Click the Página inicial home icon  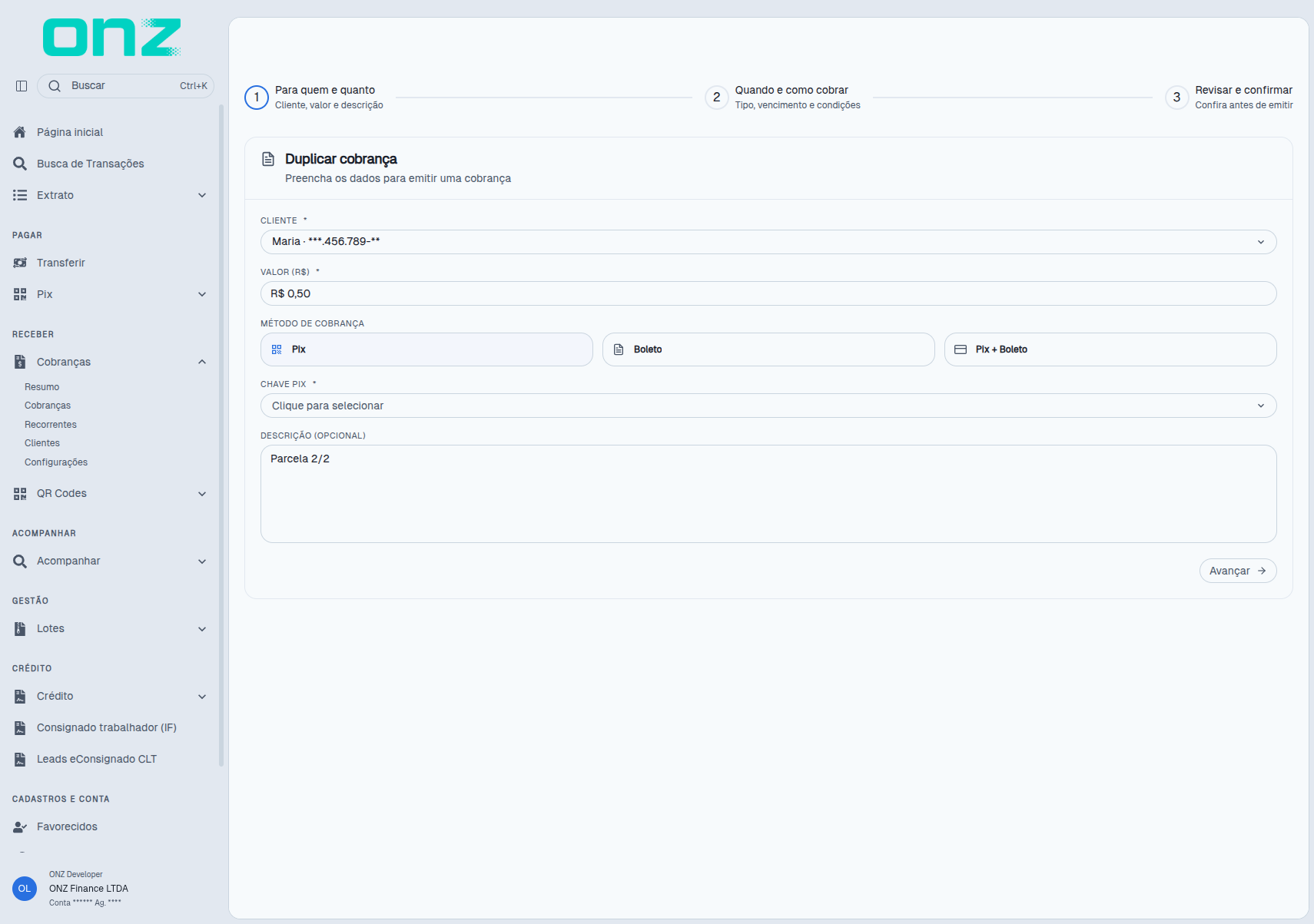(x=20, y=132)
